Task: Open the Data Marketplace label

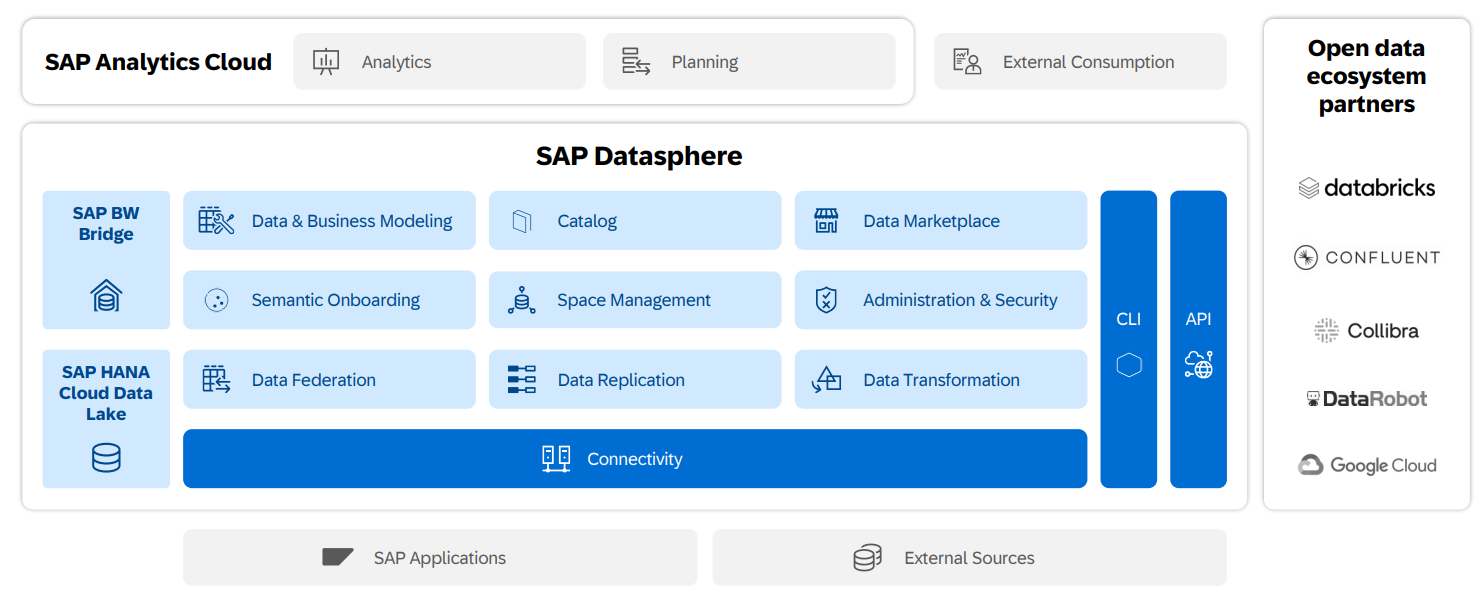Action: (x=932, y=221)
